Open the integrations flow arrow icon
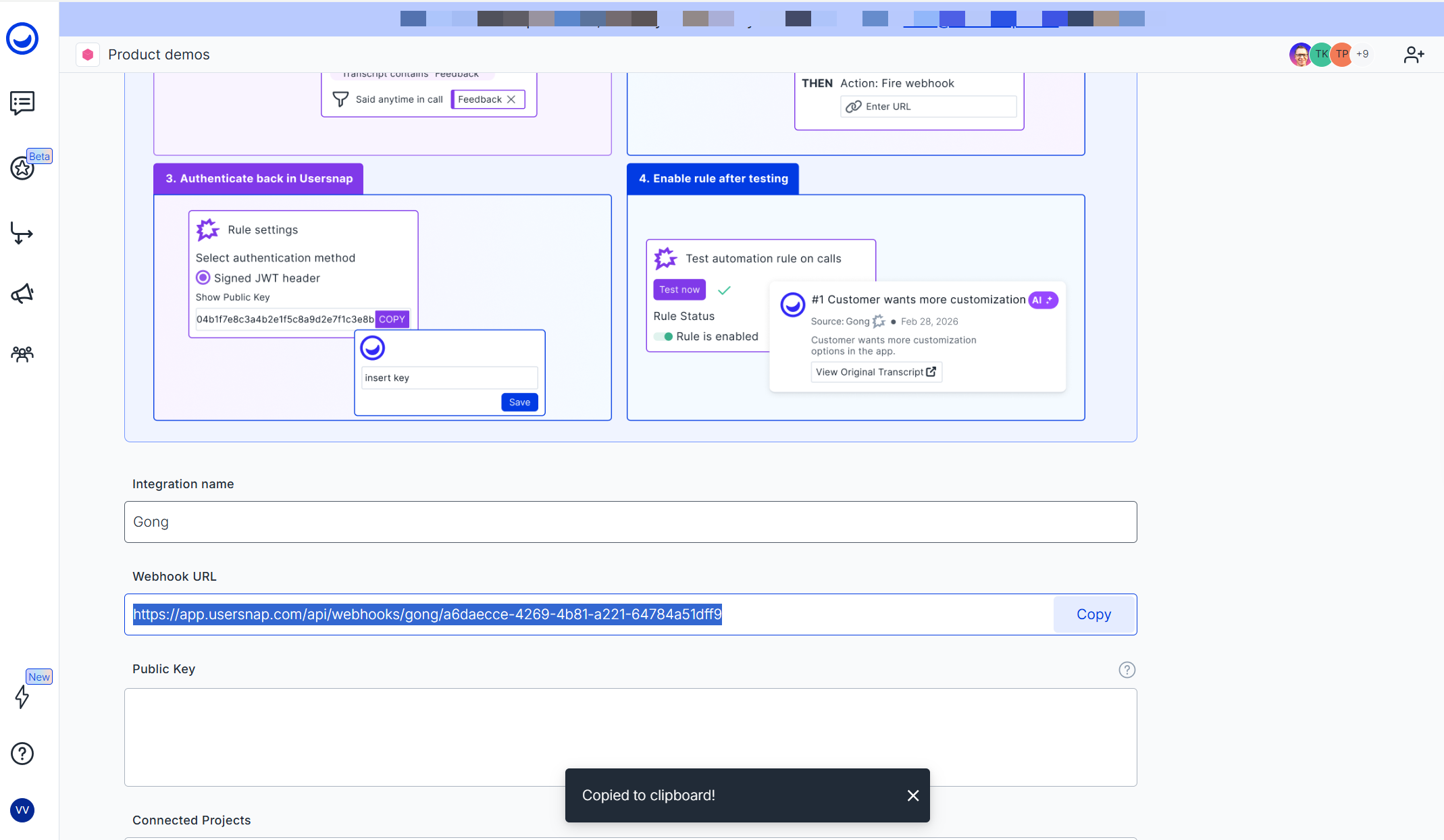This screenshot has width=1444, height=840. pyautogui.click(x=22, y=233)
